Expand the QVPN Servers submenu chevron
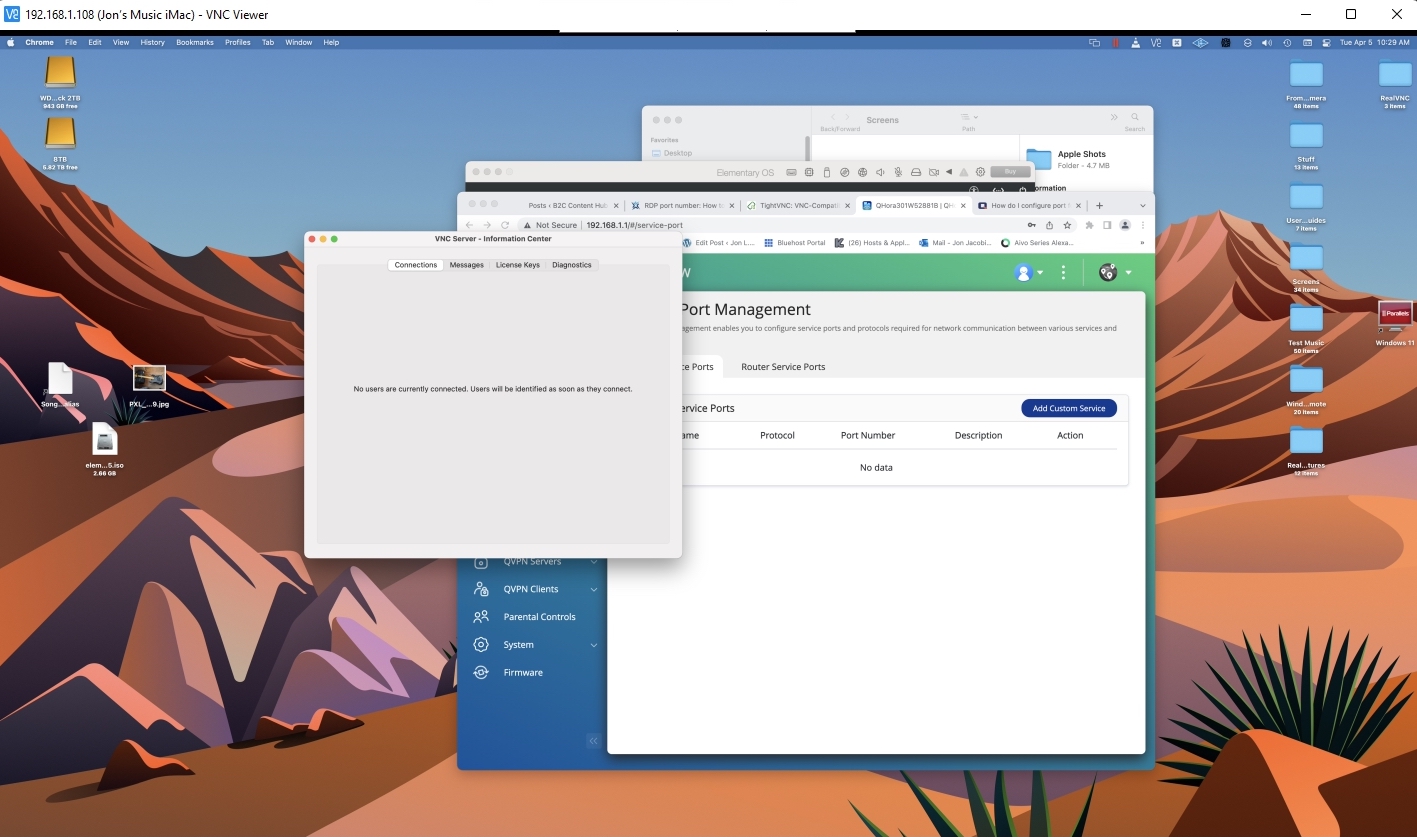Screen dimensions: 1417x837 pos(593,562)
